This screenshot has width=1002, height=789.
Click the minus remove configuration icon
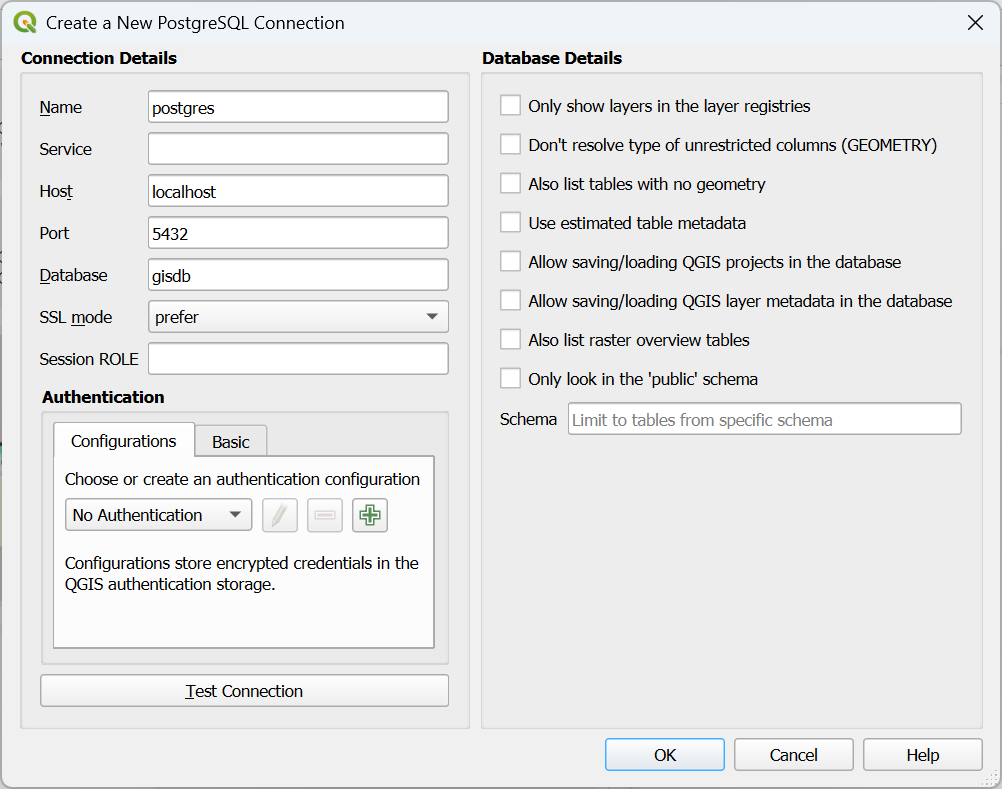(x=325, y=515)
